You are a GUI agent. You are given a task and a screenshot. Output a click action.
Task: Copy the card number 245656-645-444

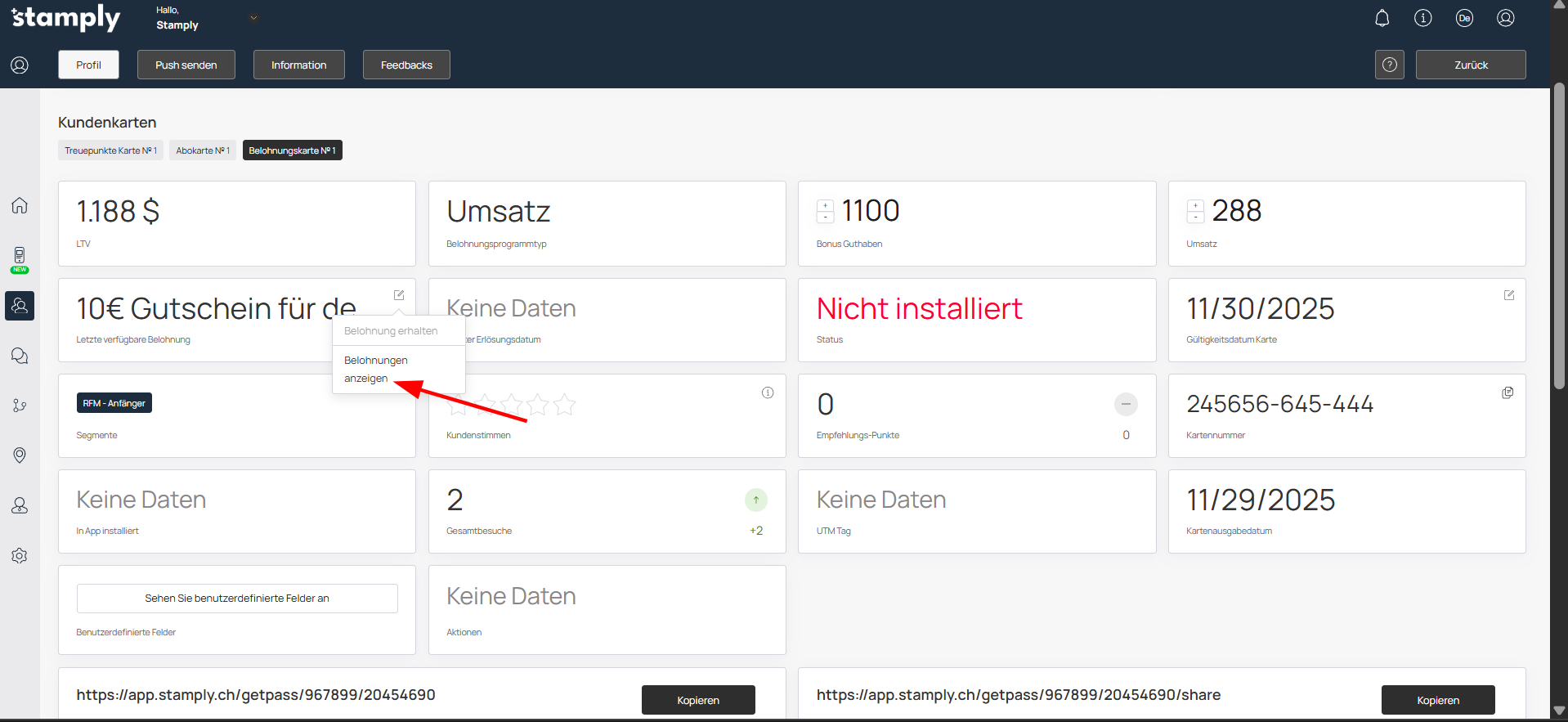(x=1508, y=392)
